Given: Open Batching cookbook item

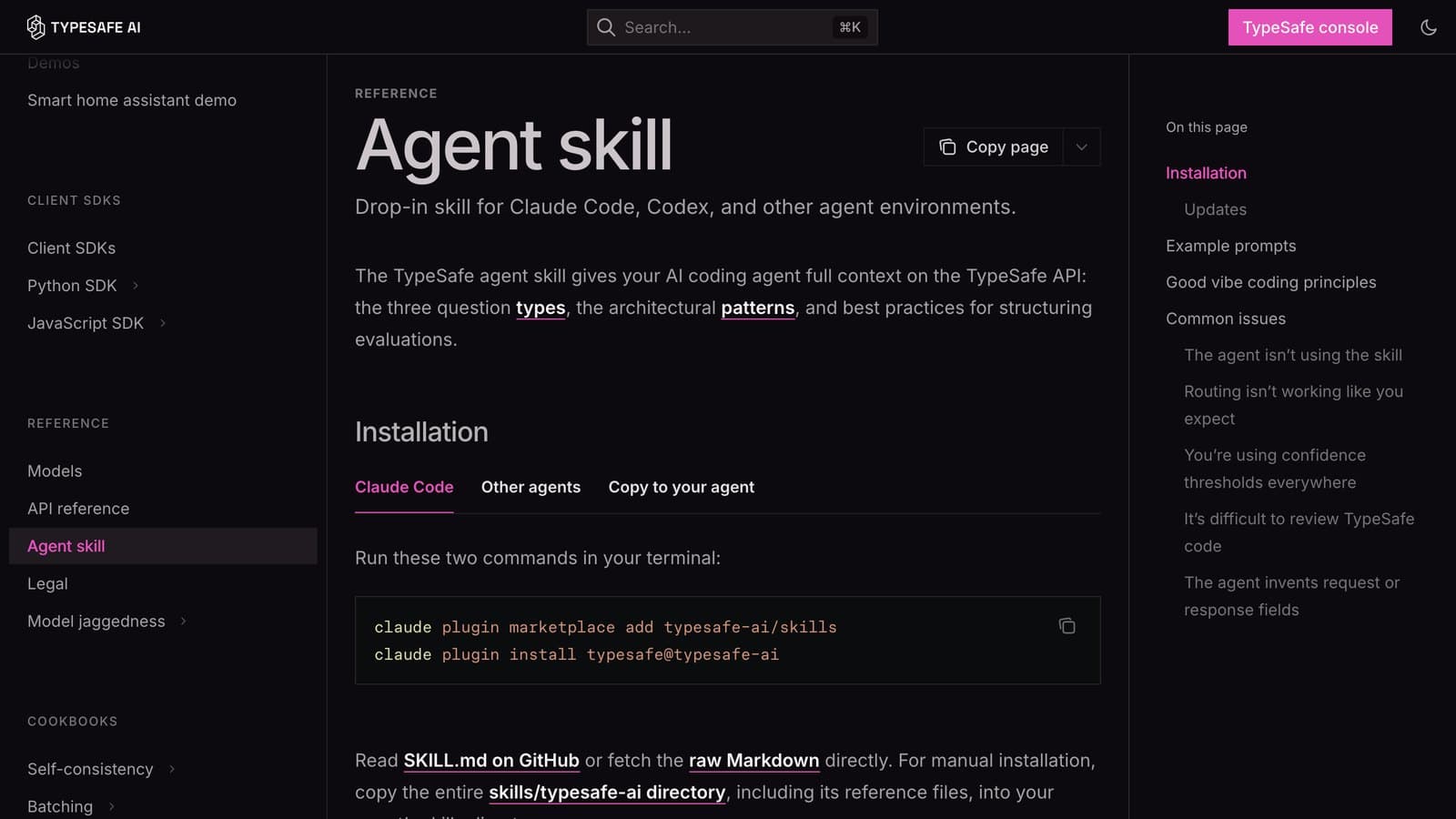Looking at the screenshot, I should click(60, 806).
